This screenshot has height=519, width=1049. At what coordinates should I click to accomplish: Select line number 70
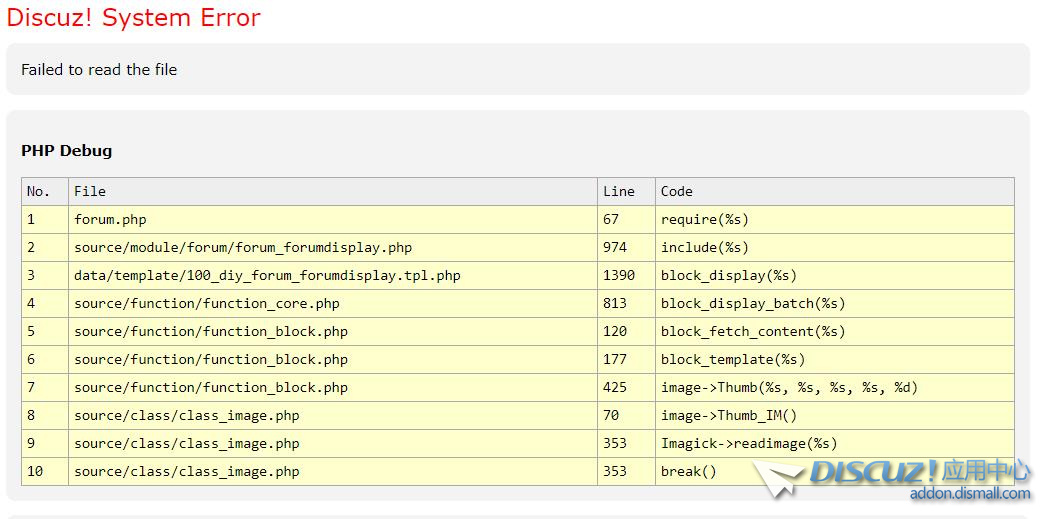[611, 416]
